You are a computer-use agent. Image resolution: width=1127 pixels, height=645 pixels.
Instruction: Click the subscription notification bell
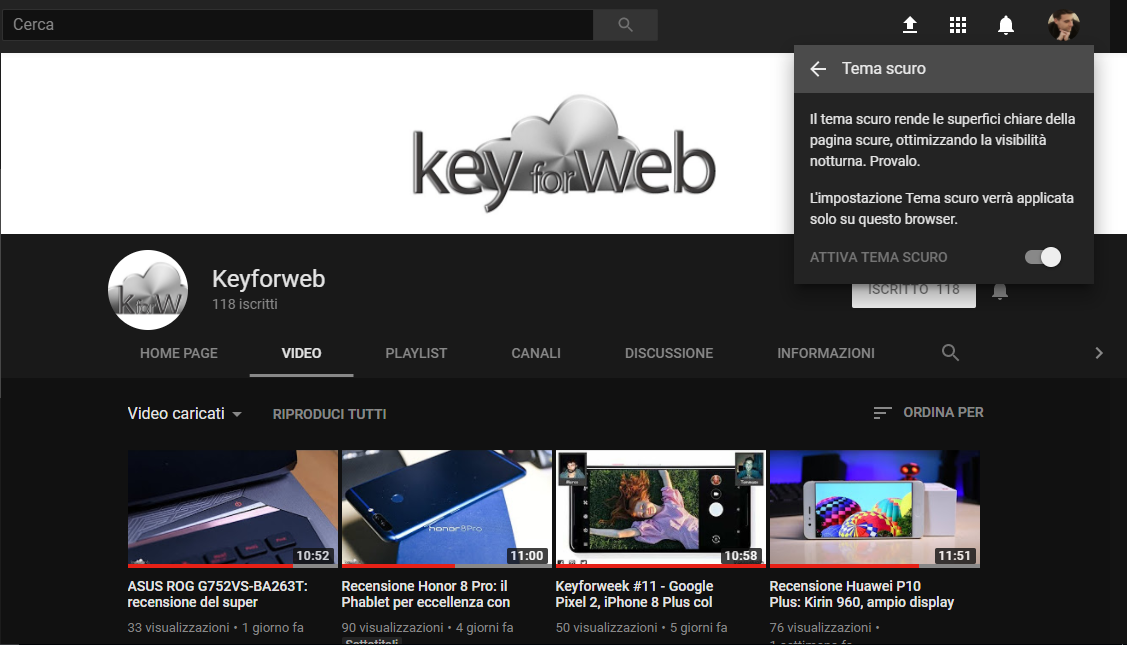[x=999, y=292]
